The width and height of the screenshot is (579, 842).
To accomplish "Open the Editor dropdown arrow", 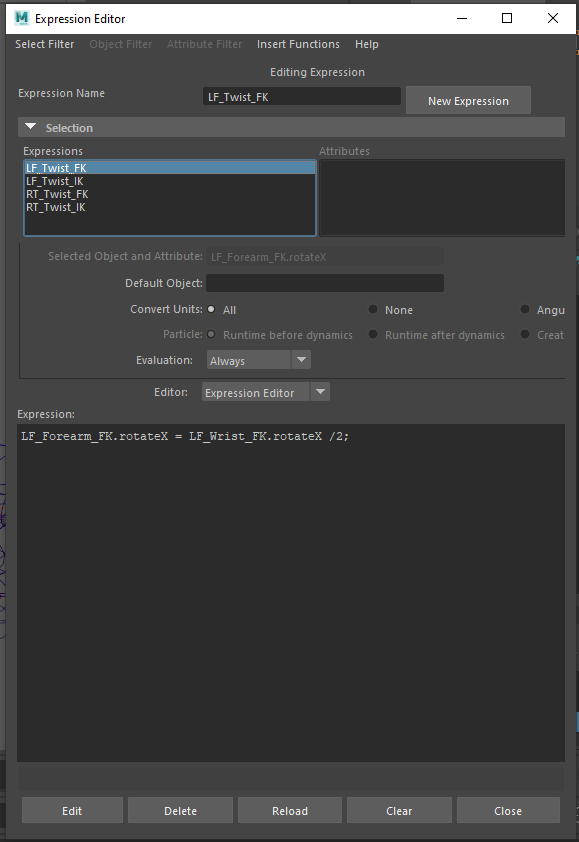I will (320, 392).
